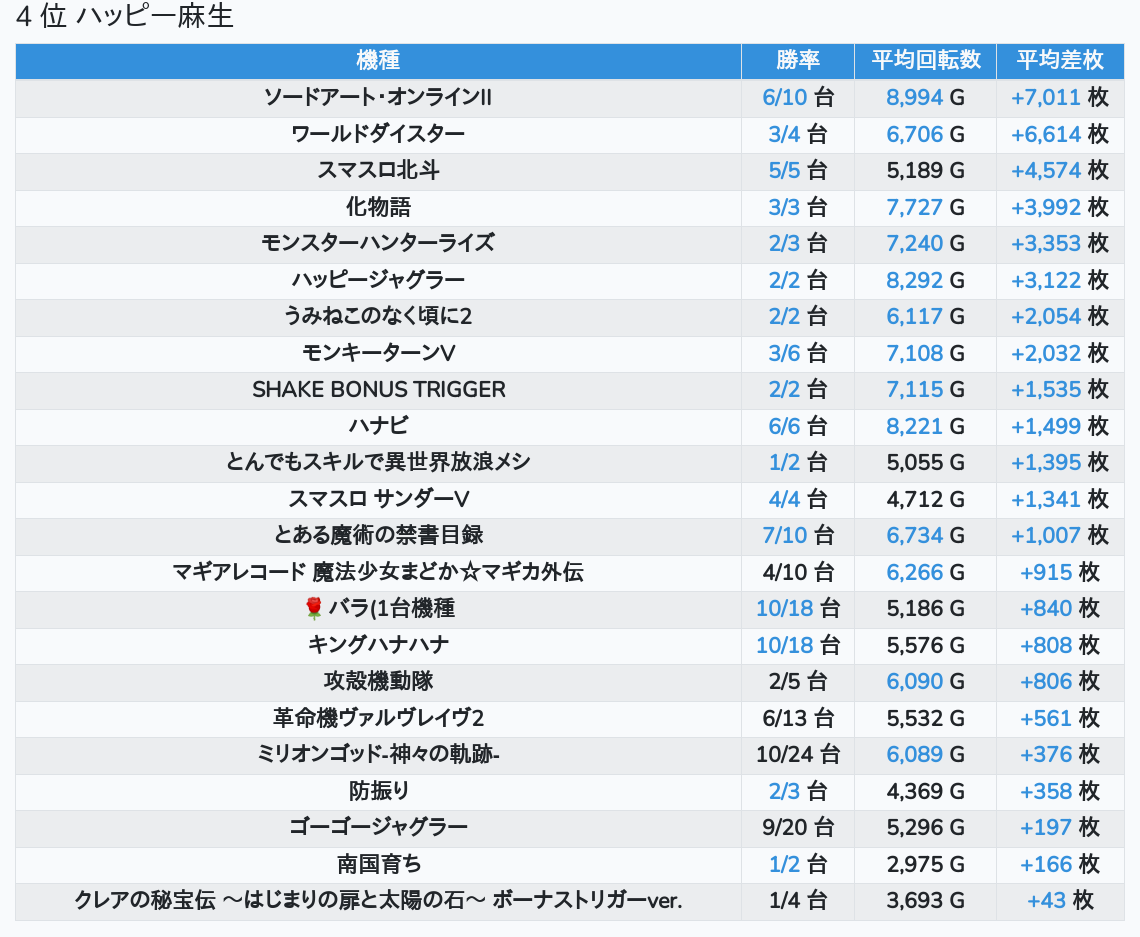Click the 平均回転数 column header
The width and height of the screenshot is (1140, 937).
tap(926, 60)
